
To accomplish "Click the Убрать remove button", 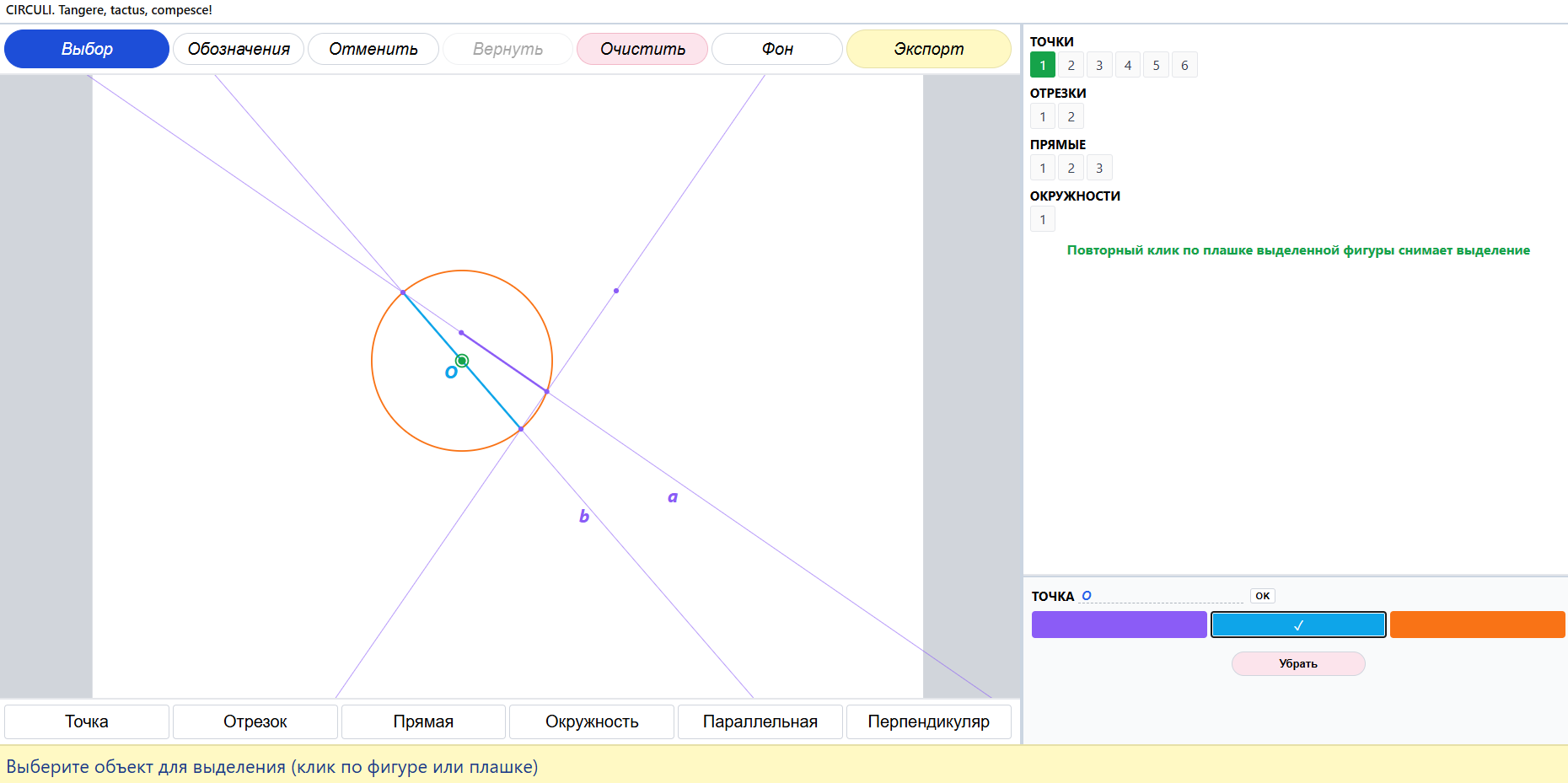I will click(x=1298, y=663).
